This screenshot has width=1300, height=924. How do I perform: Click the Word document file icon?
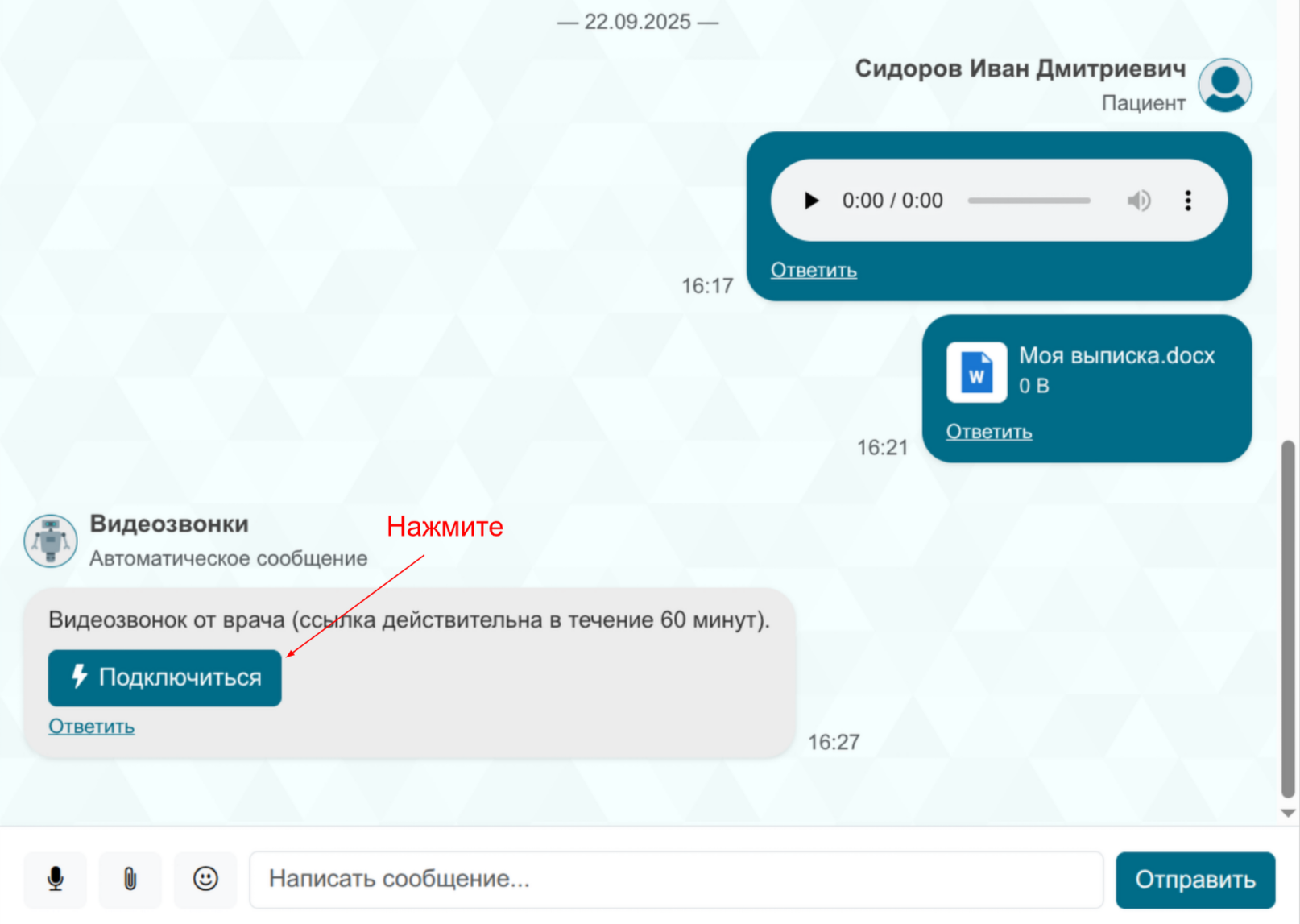click(976, 372)
